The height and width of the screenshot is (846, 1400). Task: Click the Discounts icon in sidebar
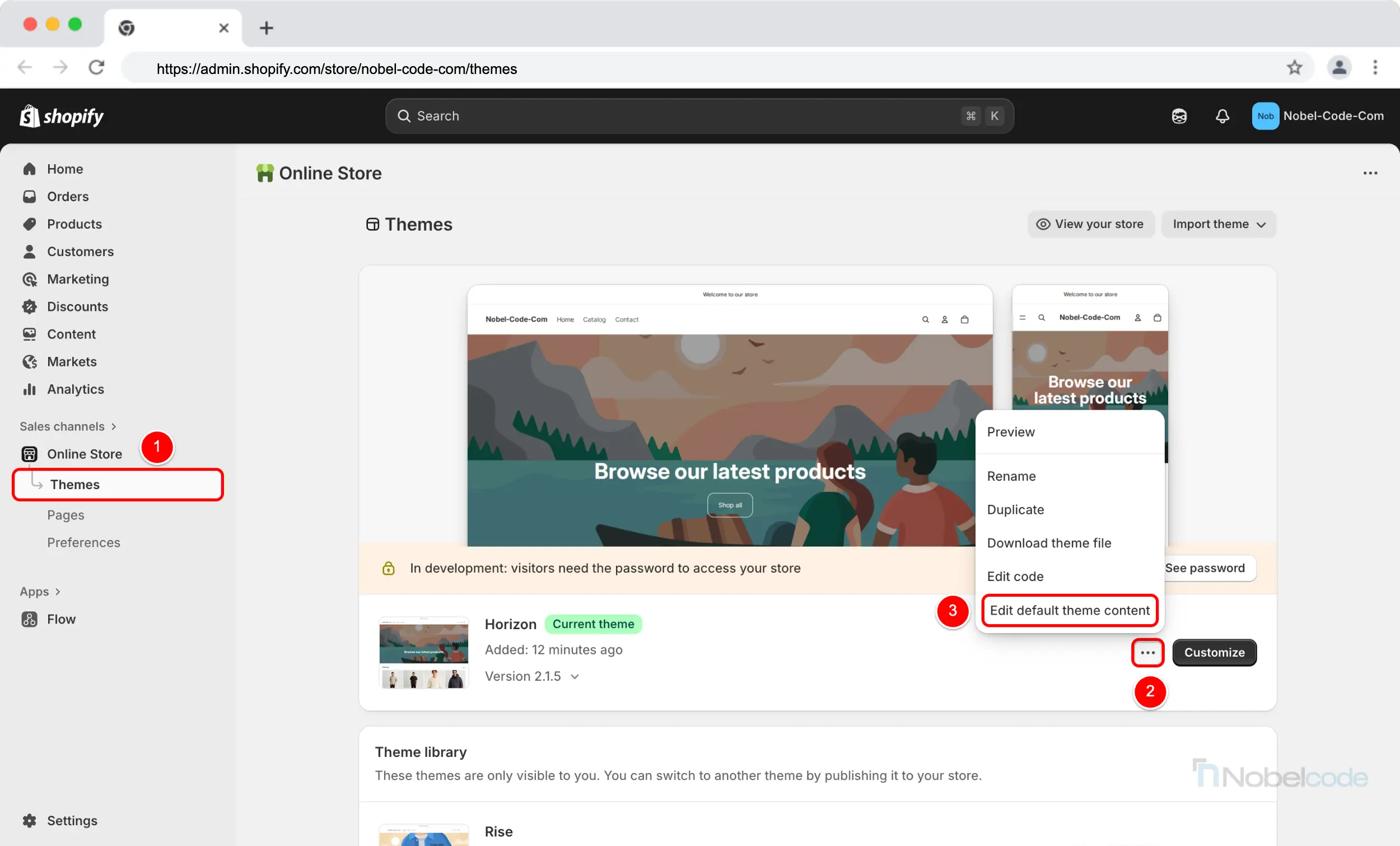30,306
